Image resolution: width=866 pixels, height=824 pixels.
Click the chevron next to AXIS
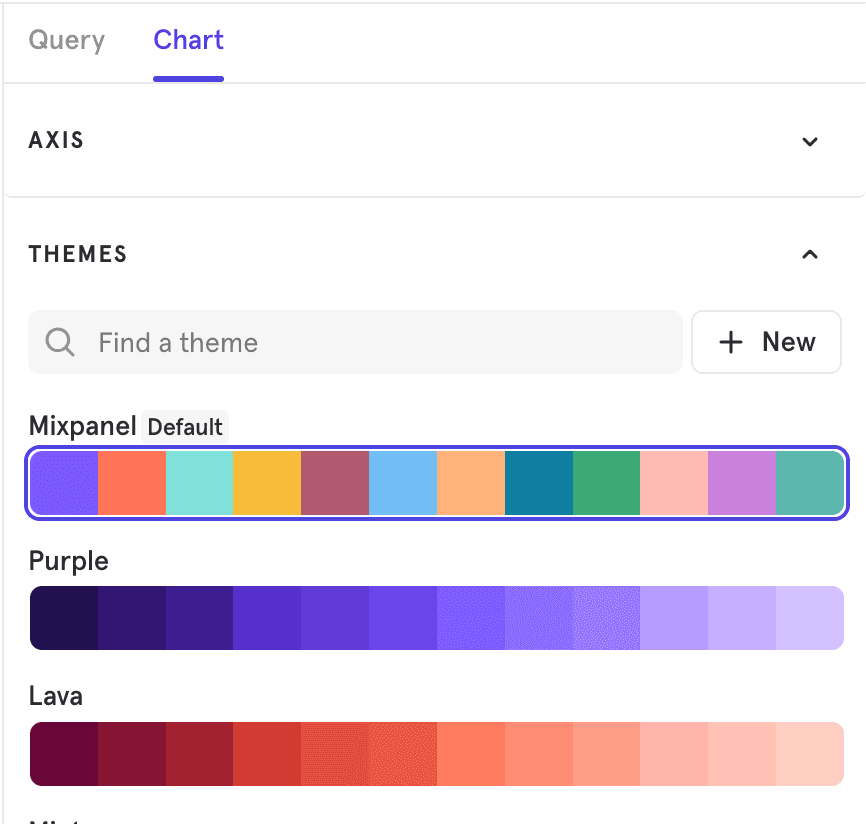coord(810,142)
